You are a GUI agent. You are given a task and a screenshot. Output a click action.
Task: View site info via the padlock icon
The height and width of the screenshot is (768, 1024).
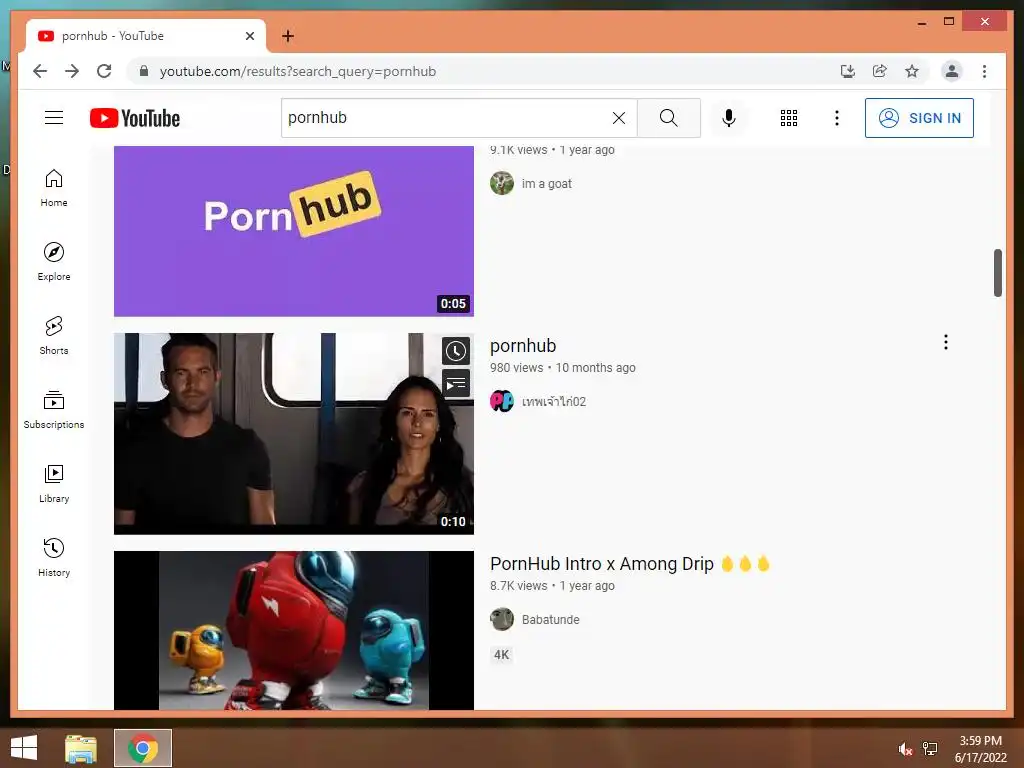coord(144,71)
